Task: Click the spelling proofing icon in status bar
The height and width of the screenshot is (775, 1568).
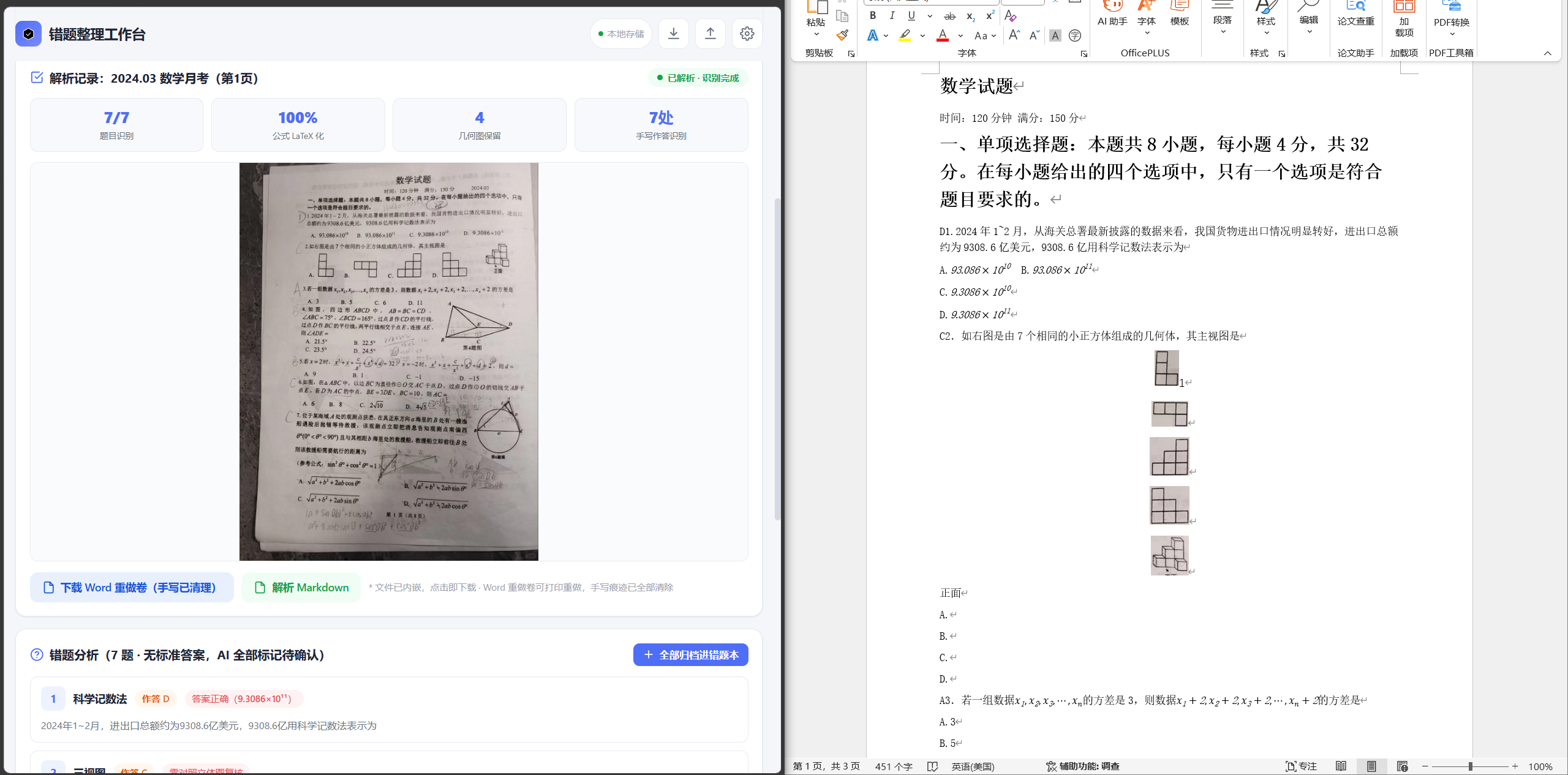Action: coord(933,766)
